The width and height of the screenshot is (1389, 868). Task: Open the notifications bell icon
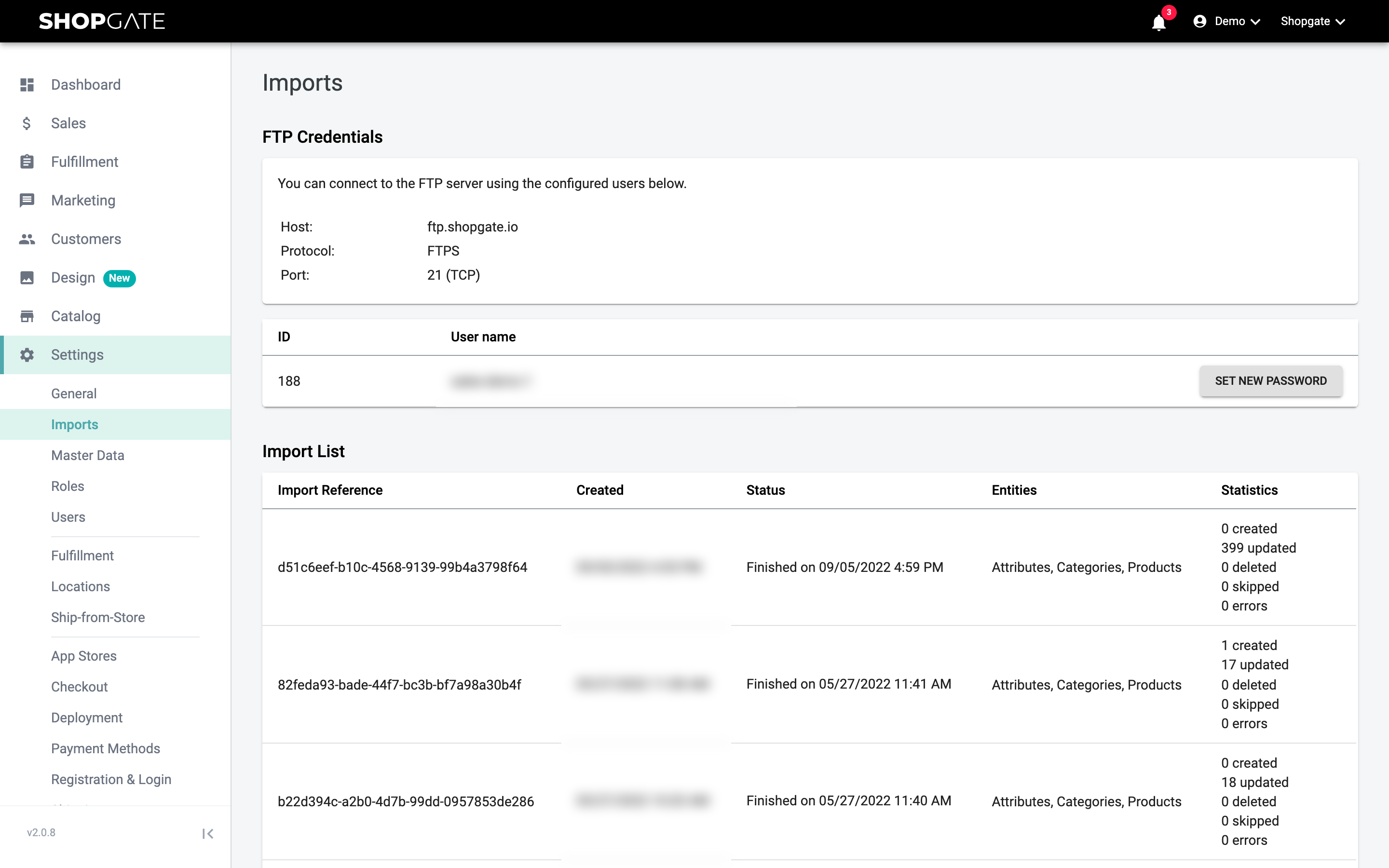tap(1158, 22)
